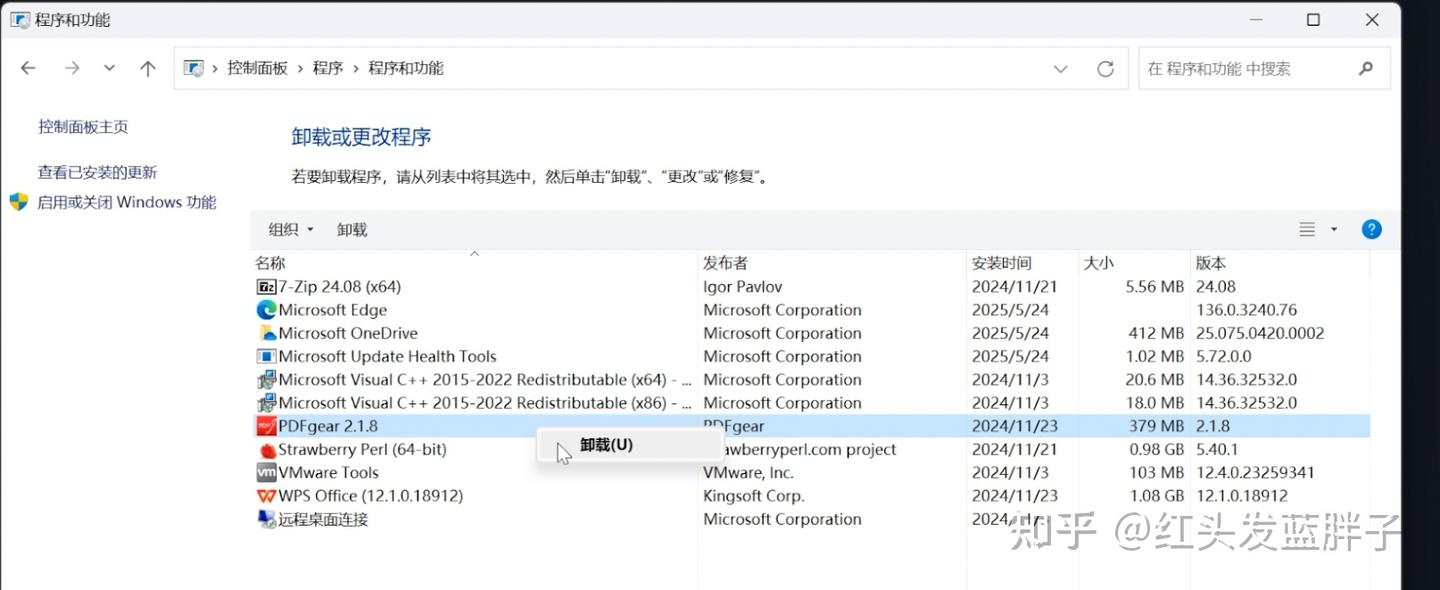Sort by the 版本 column header

1279,263
